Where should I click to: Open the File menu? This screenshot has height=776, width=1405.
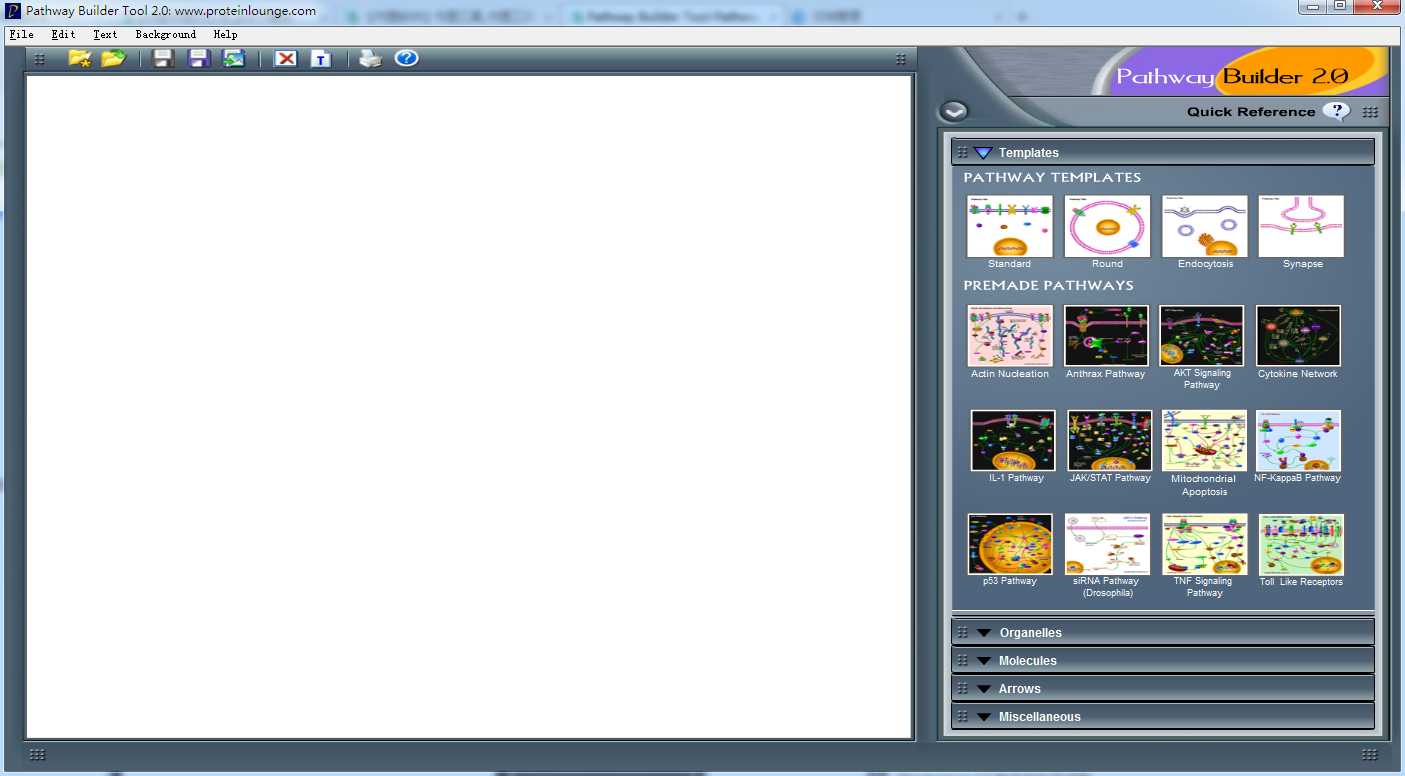21,34
